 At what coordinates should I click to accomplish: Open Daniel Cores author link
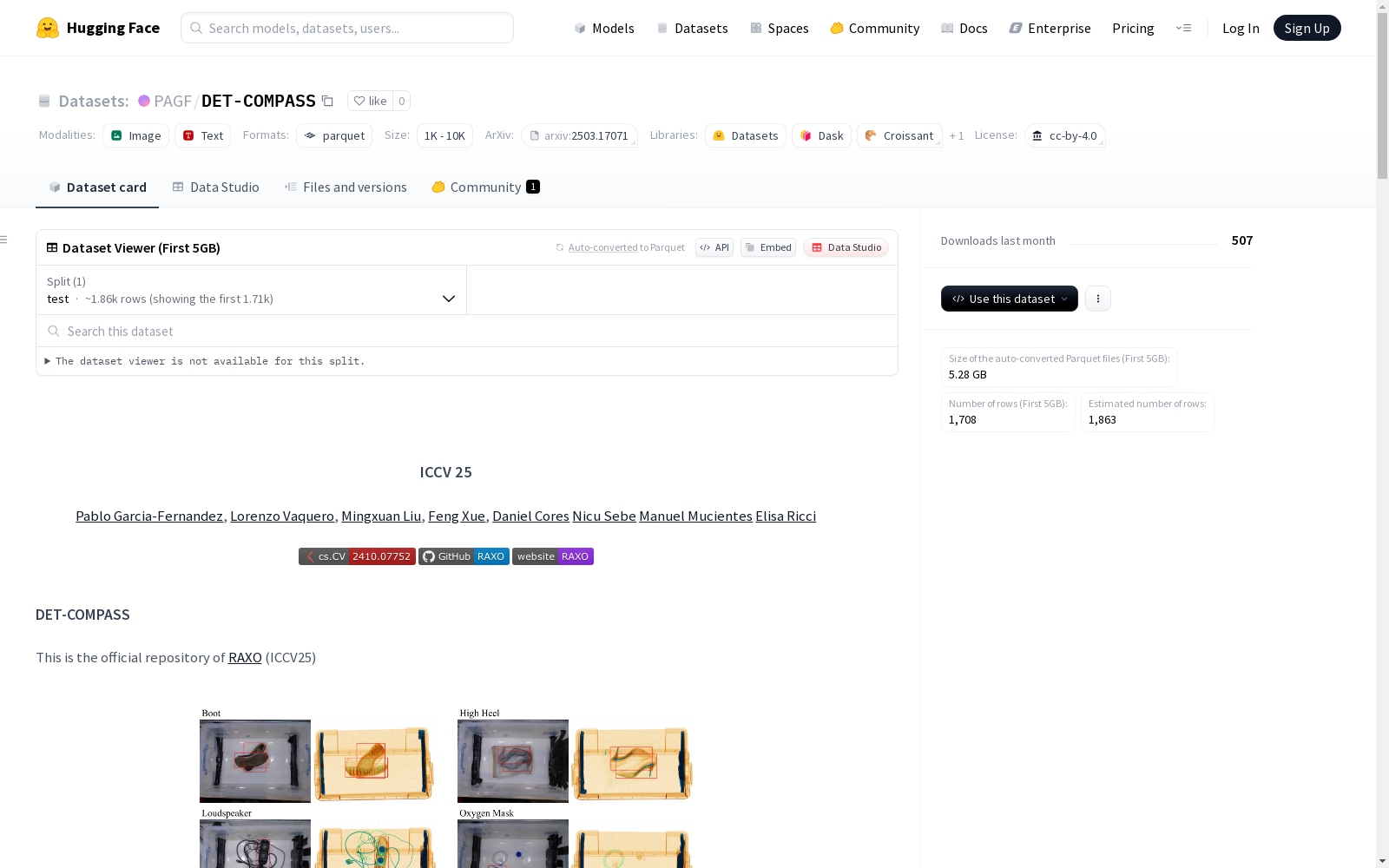tap(530, 516)
